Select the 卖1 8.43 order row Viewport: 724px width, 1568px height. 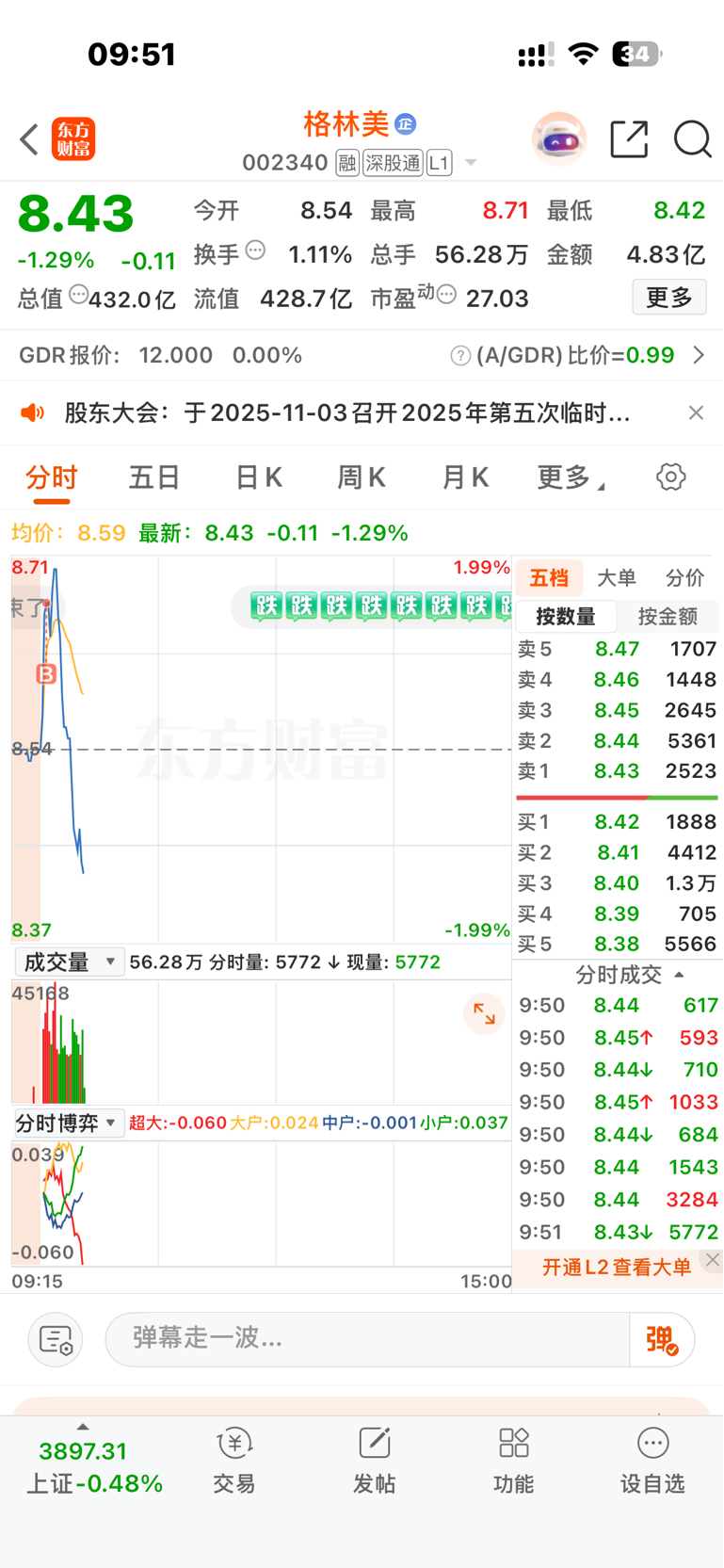[x=617, y=770]
